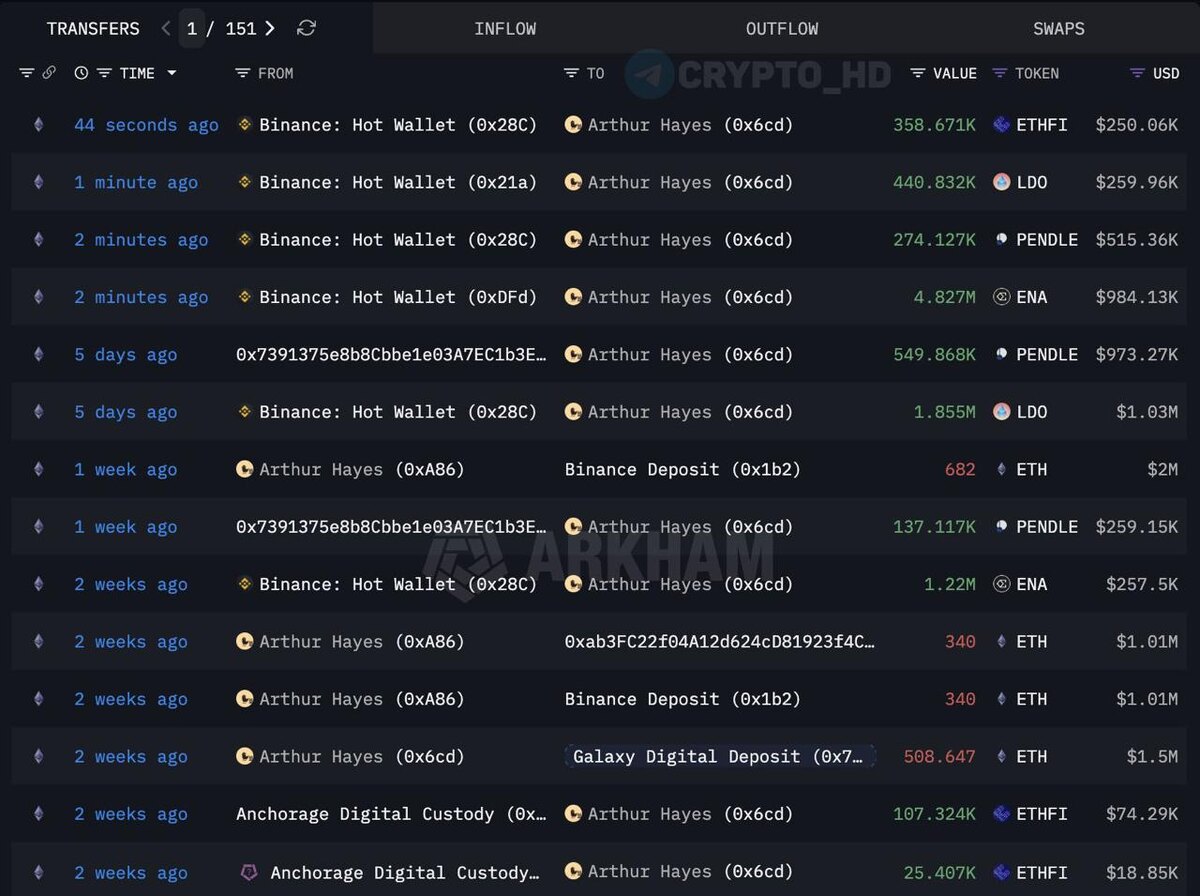Switch to the SWAPS tab

click(1059, 28)
